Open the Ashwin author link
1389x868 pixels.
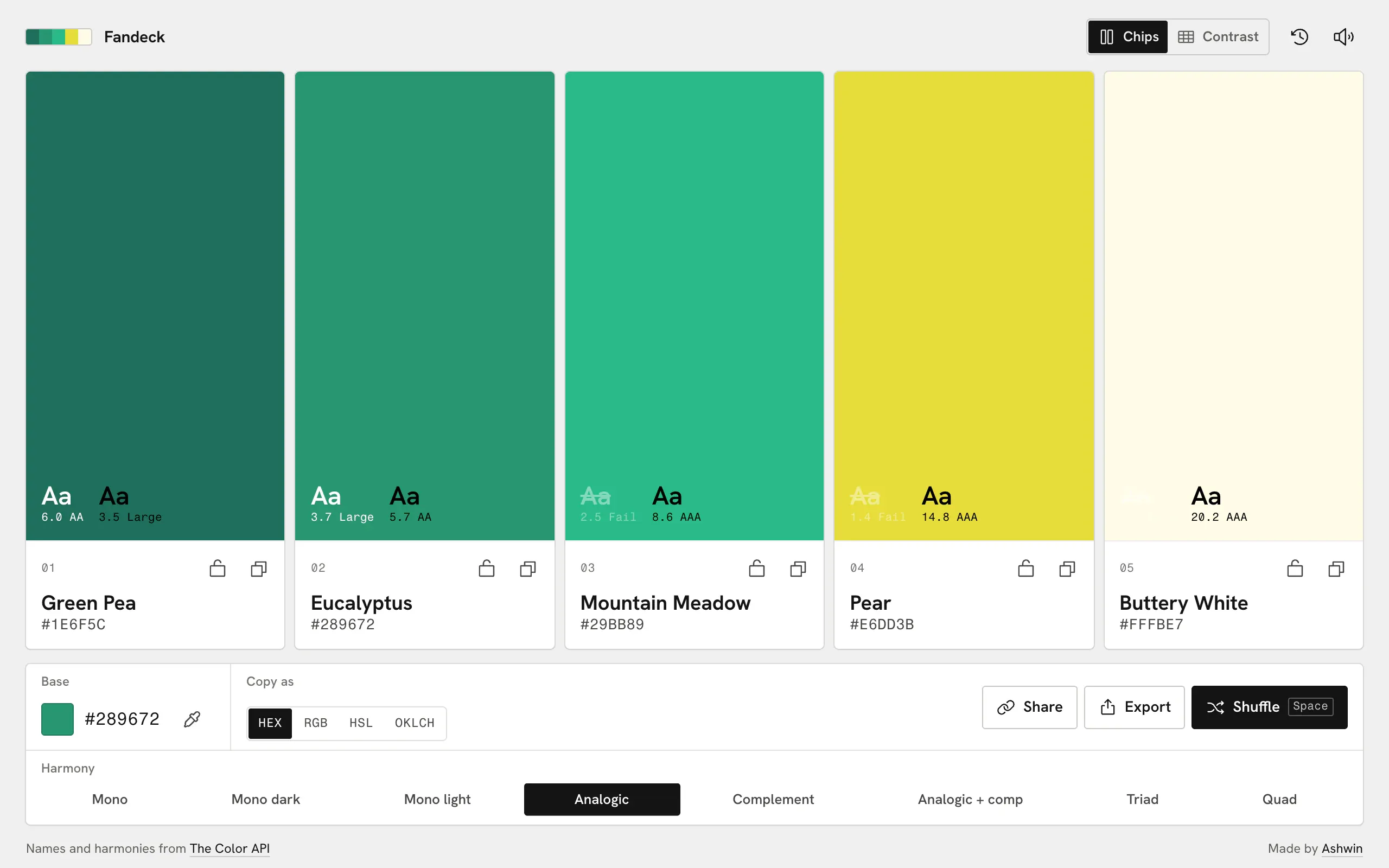pyautogui.click(x=1342, y=848)
